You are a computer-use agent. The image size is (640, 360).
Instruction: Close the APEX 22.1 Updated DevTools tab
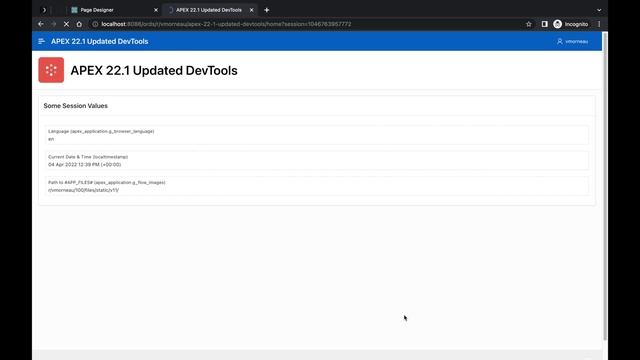(251, 10)
